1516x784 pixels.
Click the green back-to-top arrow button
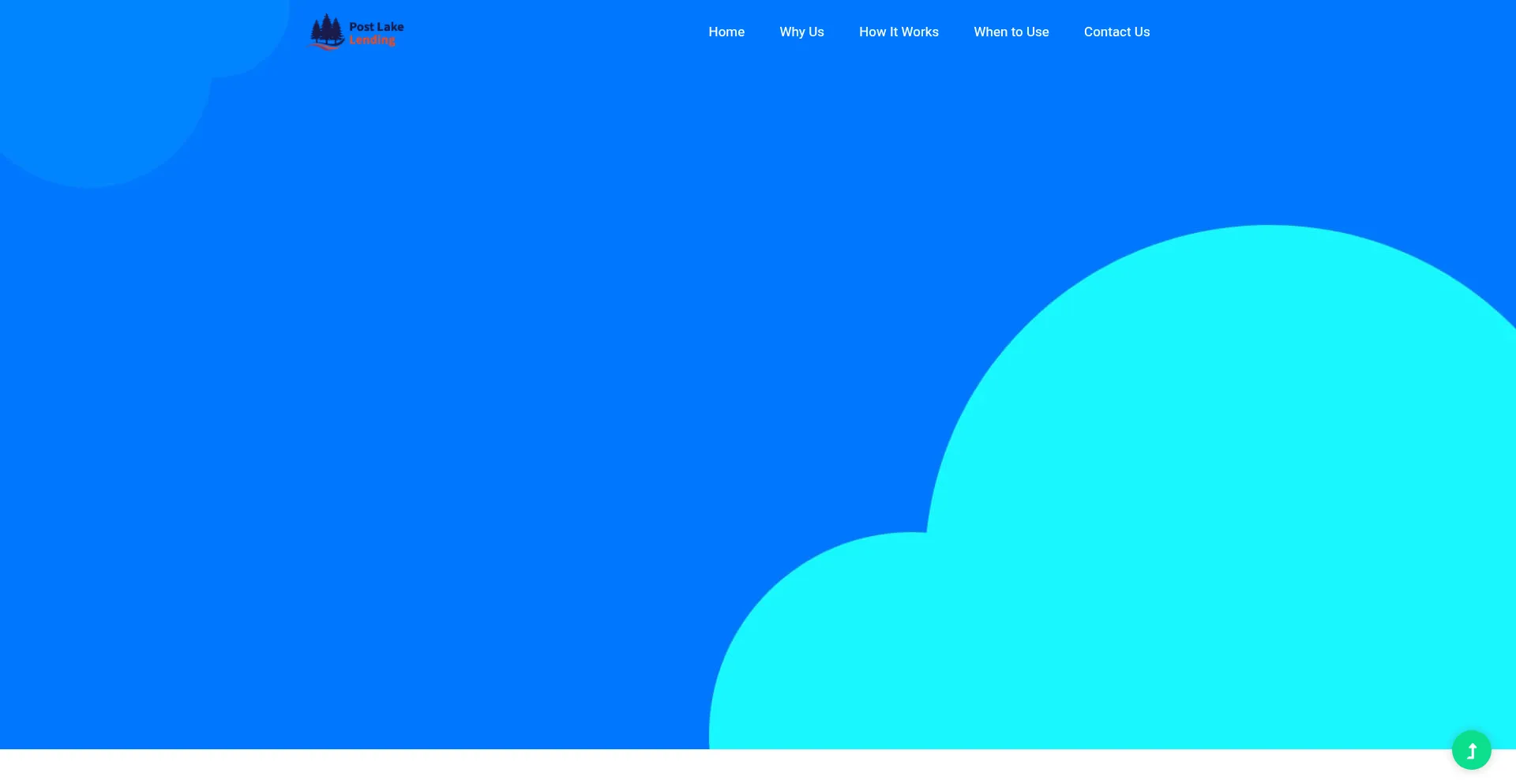(x=1471, y=749)
